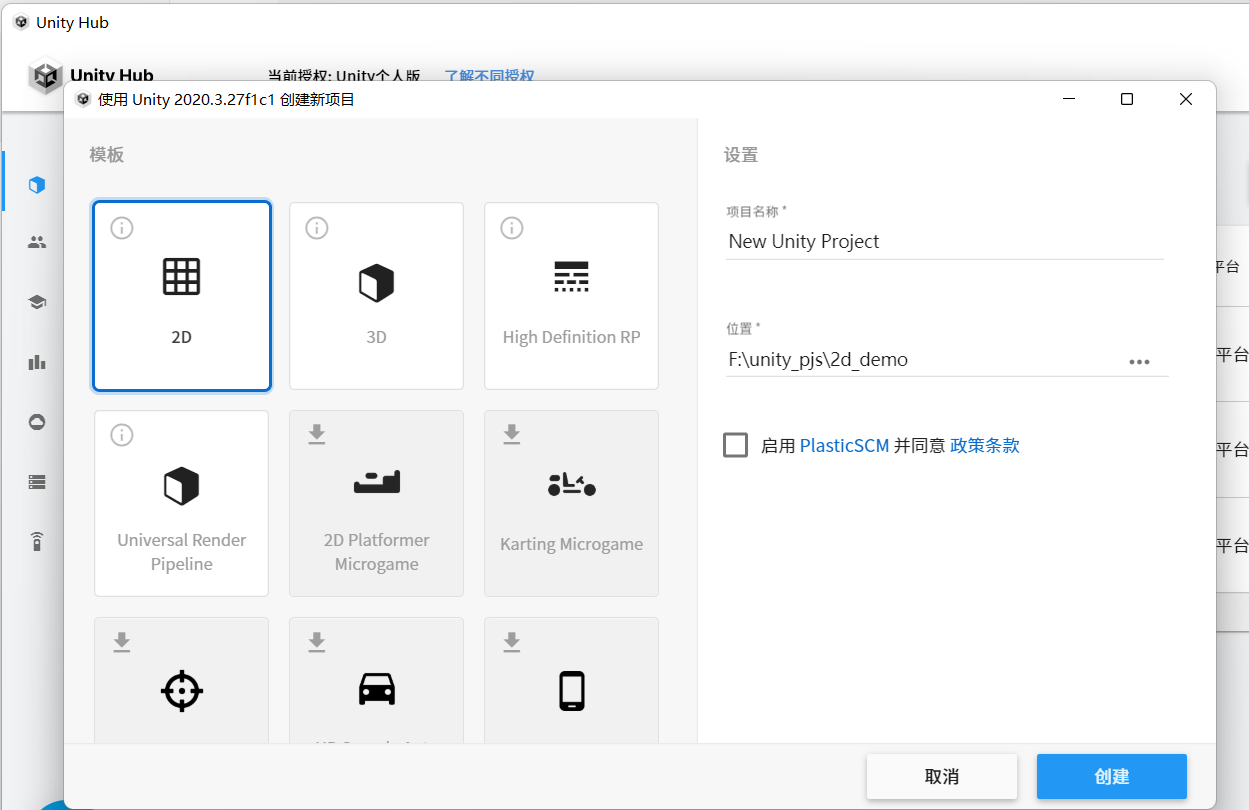The height and width of the screenshot is (810, 1249).
Task: Download the 2D Platformer Microgame template
Action: pos(317,434)
